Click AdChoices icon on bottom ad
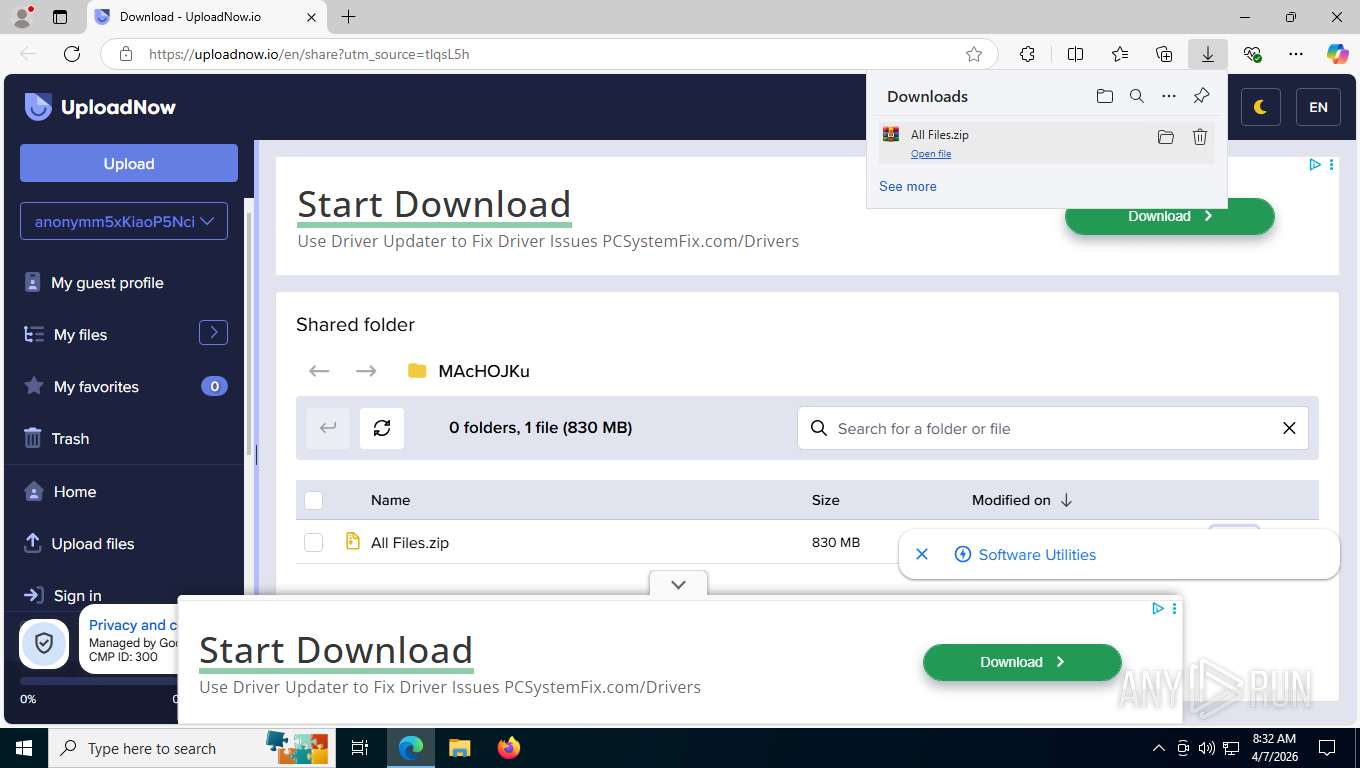 (1157, 608)
